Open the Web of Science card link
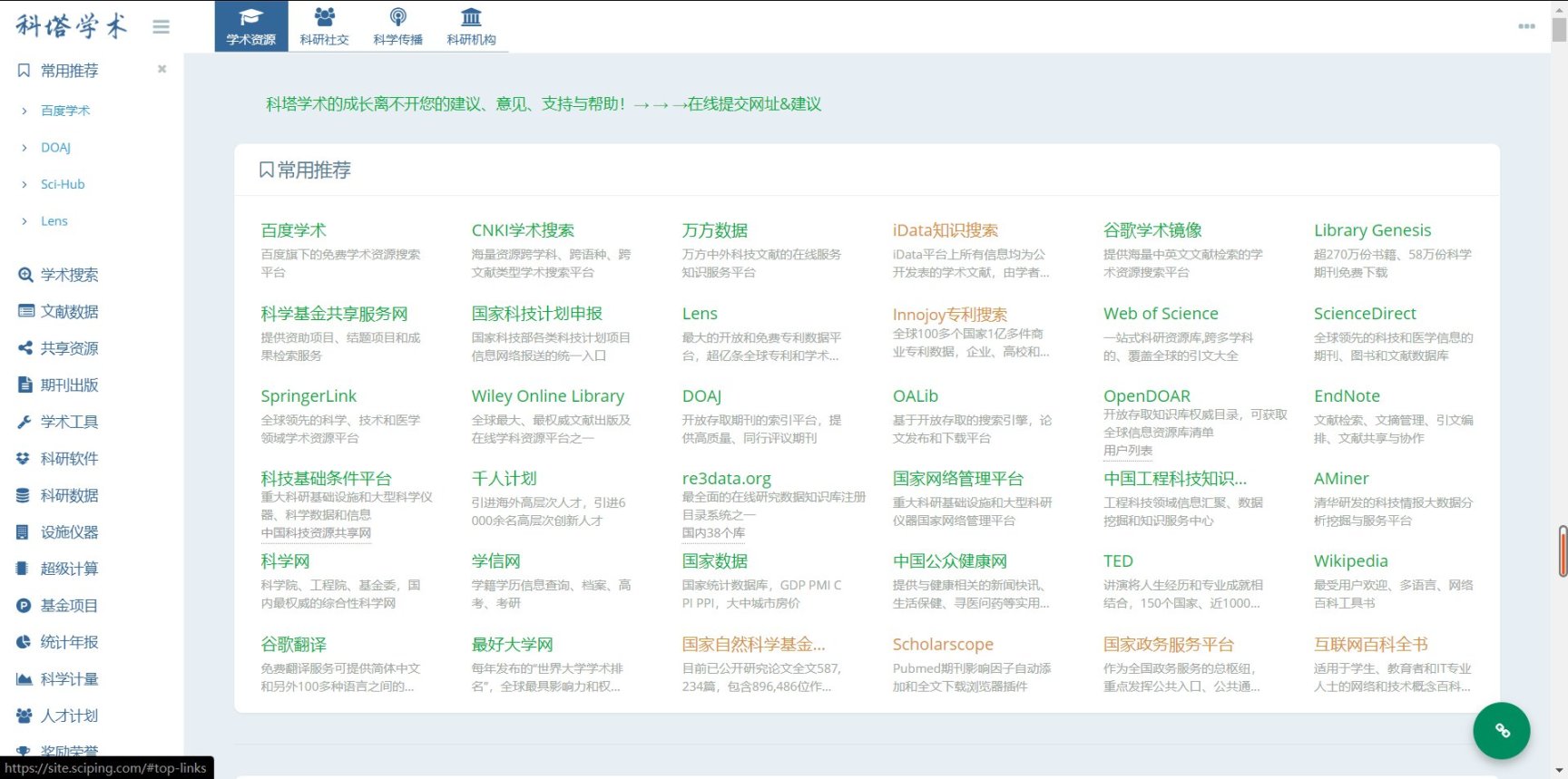The width and height of the screenshot is (1568, 779). (1161, 314)
